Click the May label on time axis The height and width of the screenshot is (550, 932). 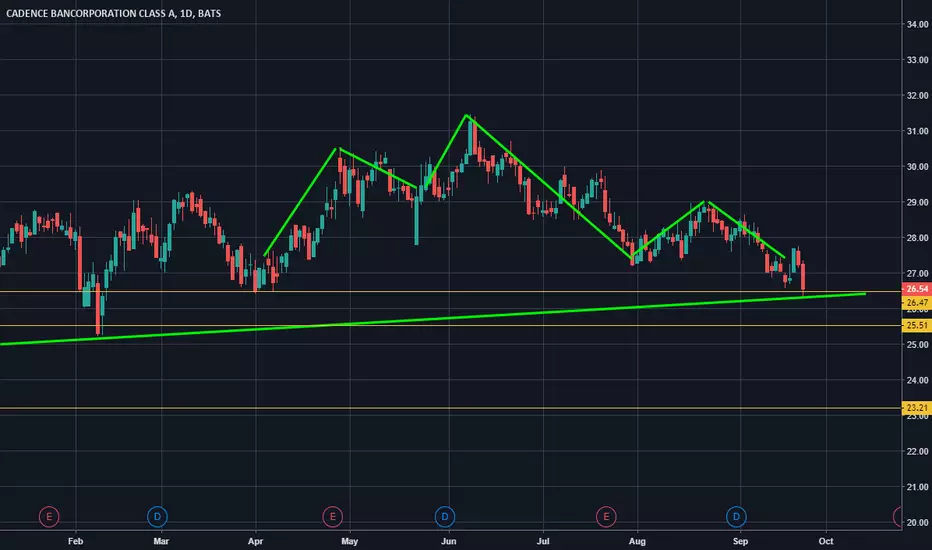click(x=350, y=541)
